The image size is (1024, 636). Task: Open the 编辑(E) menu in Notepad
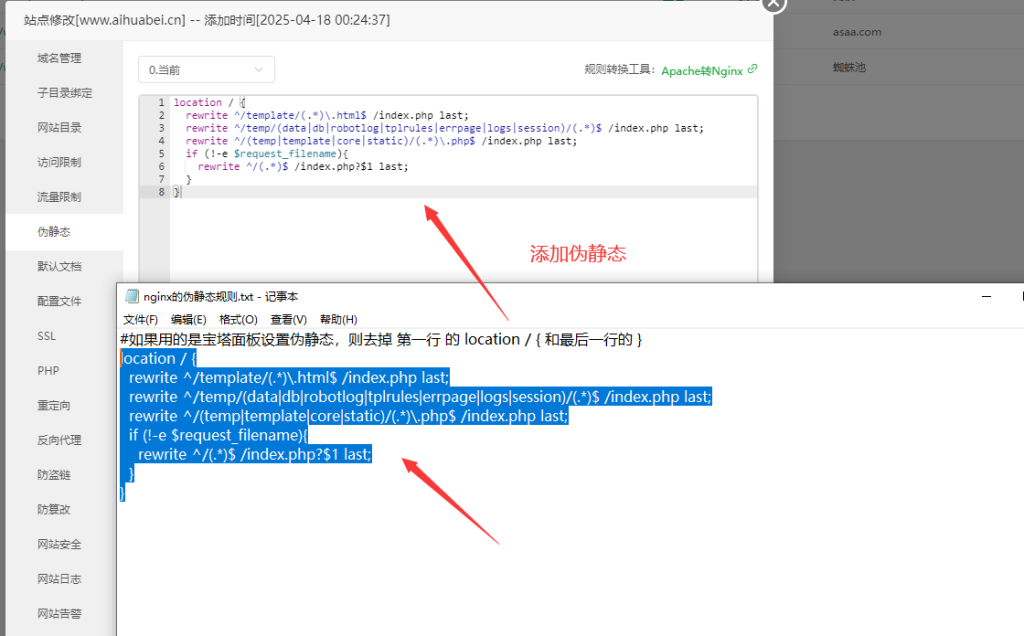[x=188, y=319]
